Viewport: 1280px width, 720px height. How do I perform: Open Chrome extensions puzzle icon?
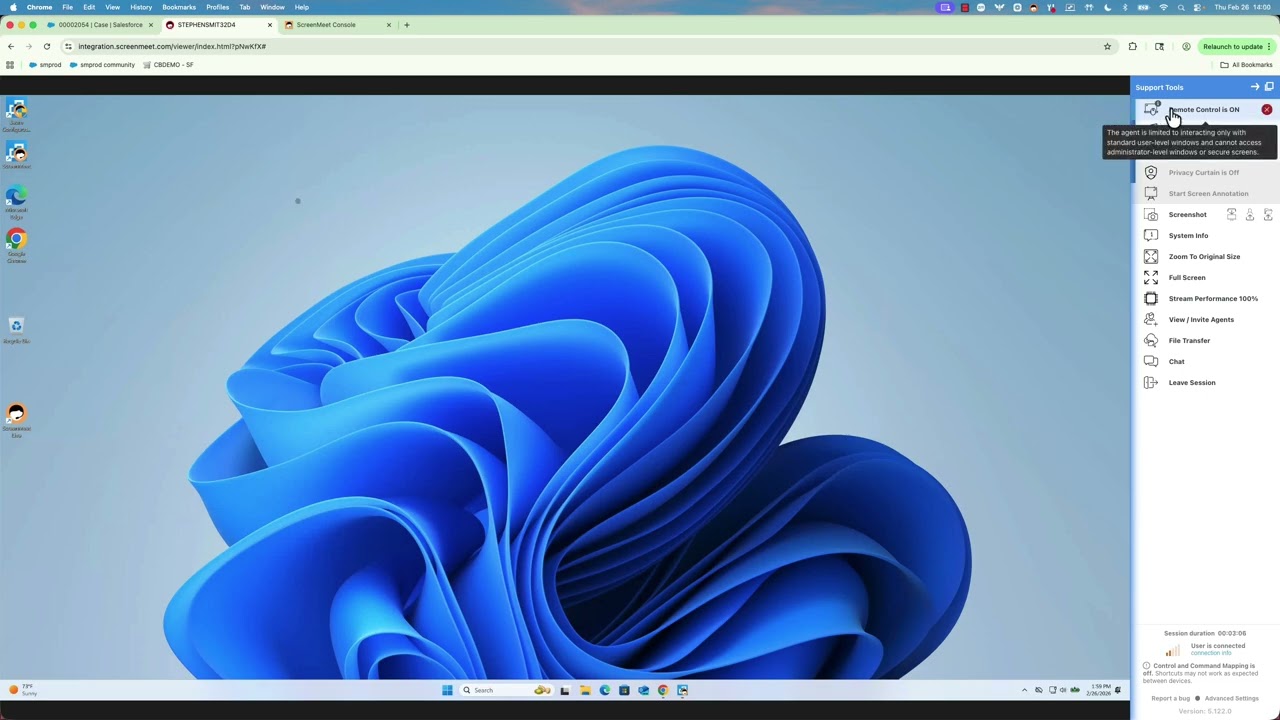[1133, 46]
